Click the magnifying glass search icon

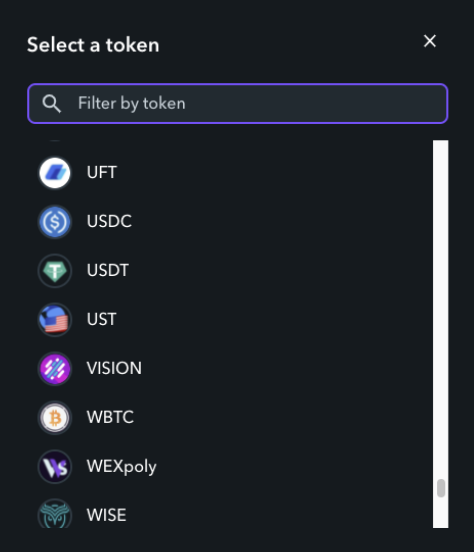51,104
